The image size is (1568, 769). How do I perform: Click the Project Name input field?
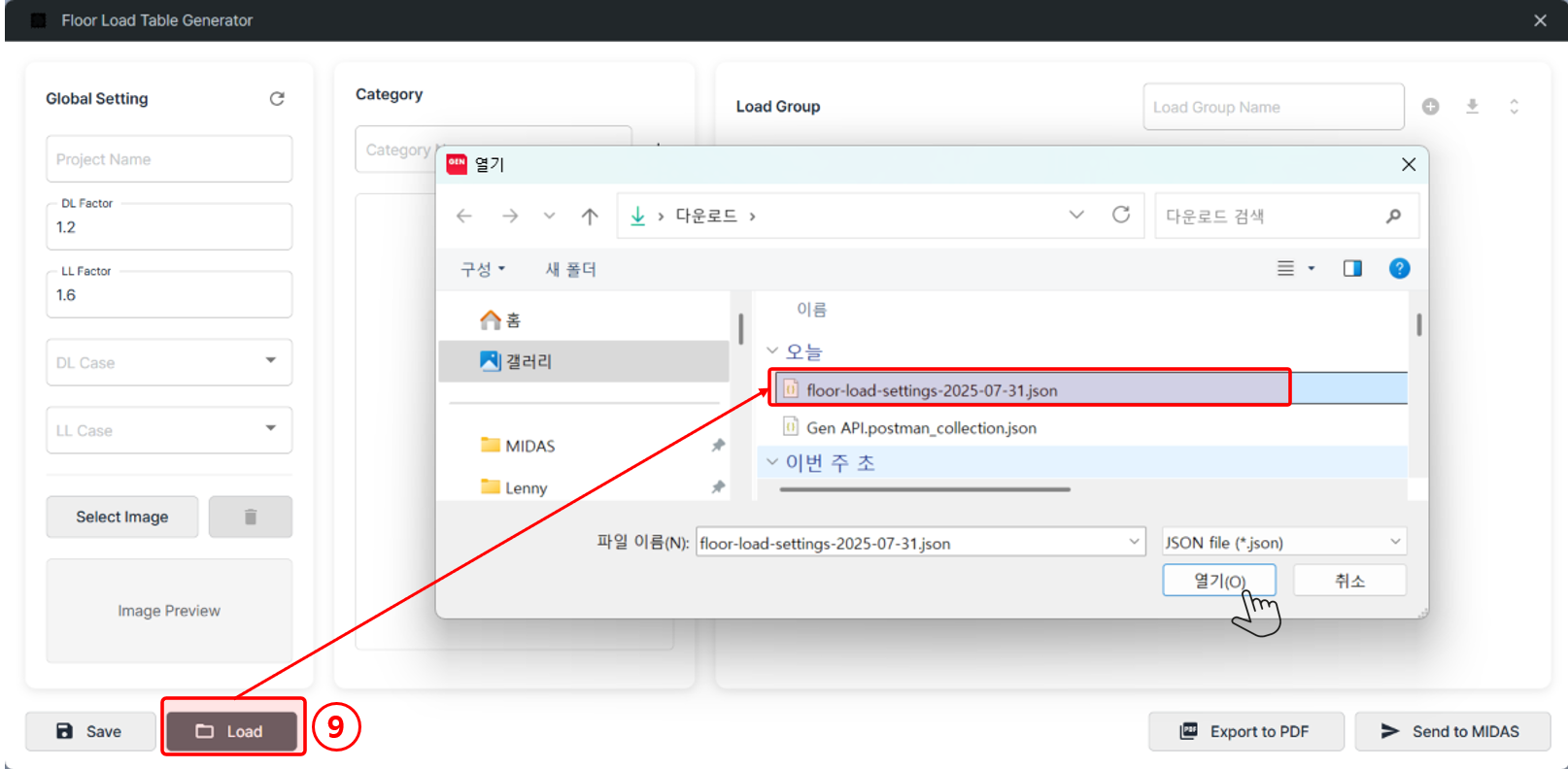click(x=169, y=159)
